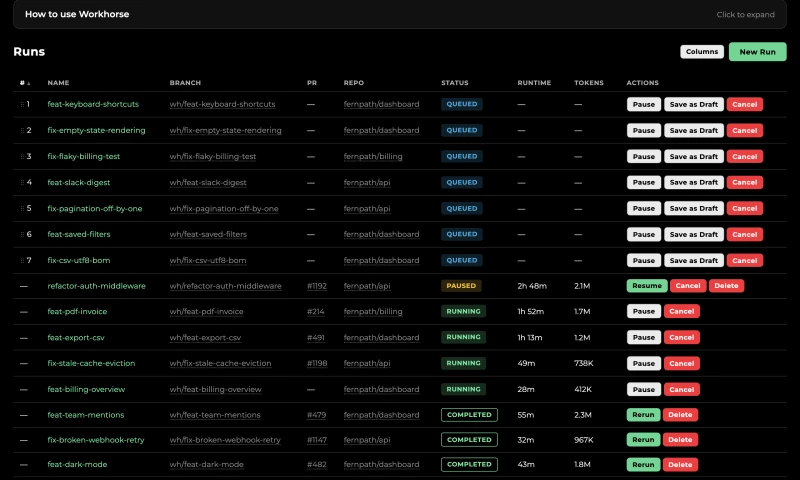Pause the feat-keyboard-shortcuts run
Image resolution: width=800 pixels, height=480 pixels.
(643, 104)
